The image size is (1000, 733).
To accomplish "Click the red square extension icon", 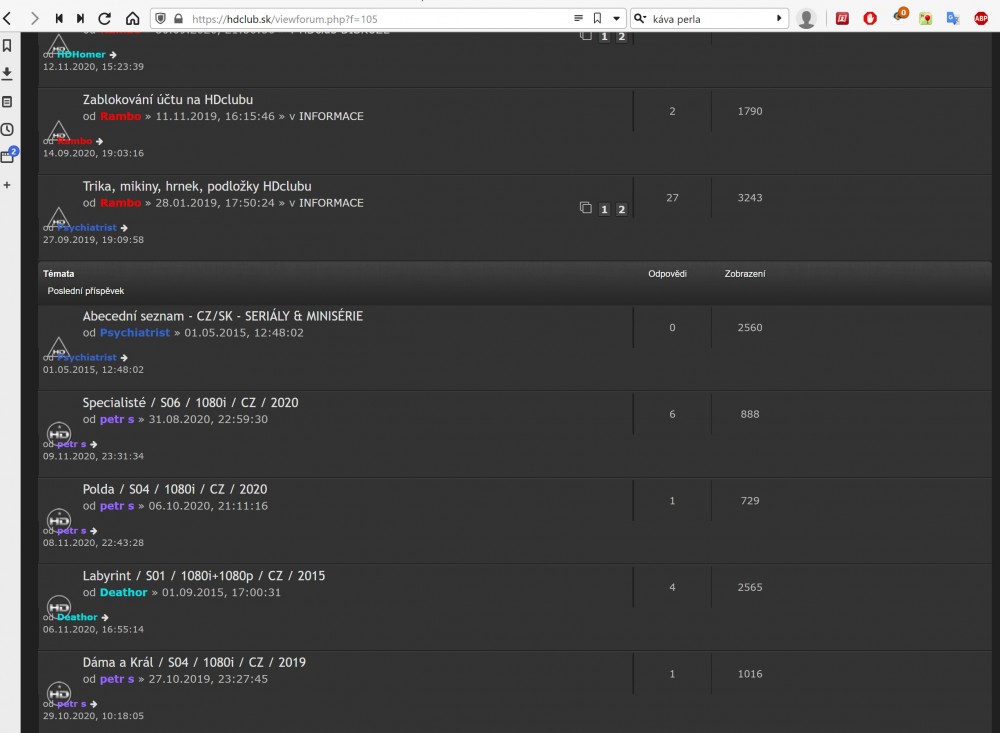I will 842,19.
